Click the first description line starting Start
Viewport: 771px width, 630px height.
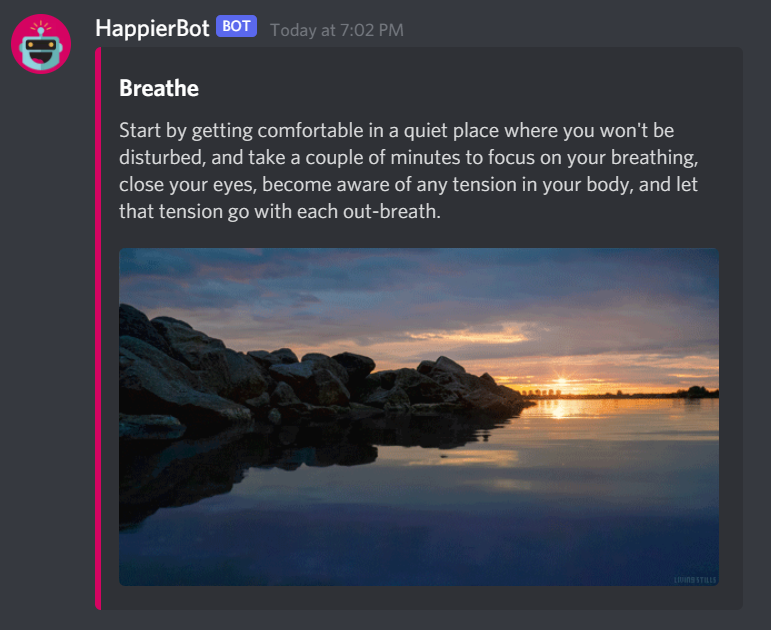(x=396, y=131)
